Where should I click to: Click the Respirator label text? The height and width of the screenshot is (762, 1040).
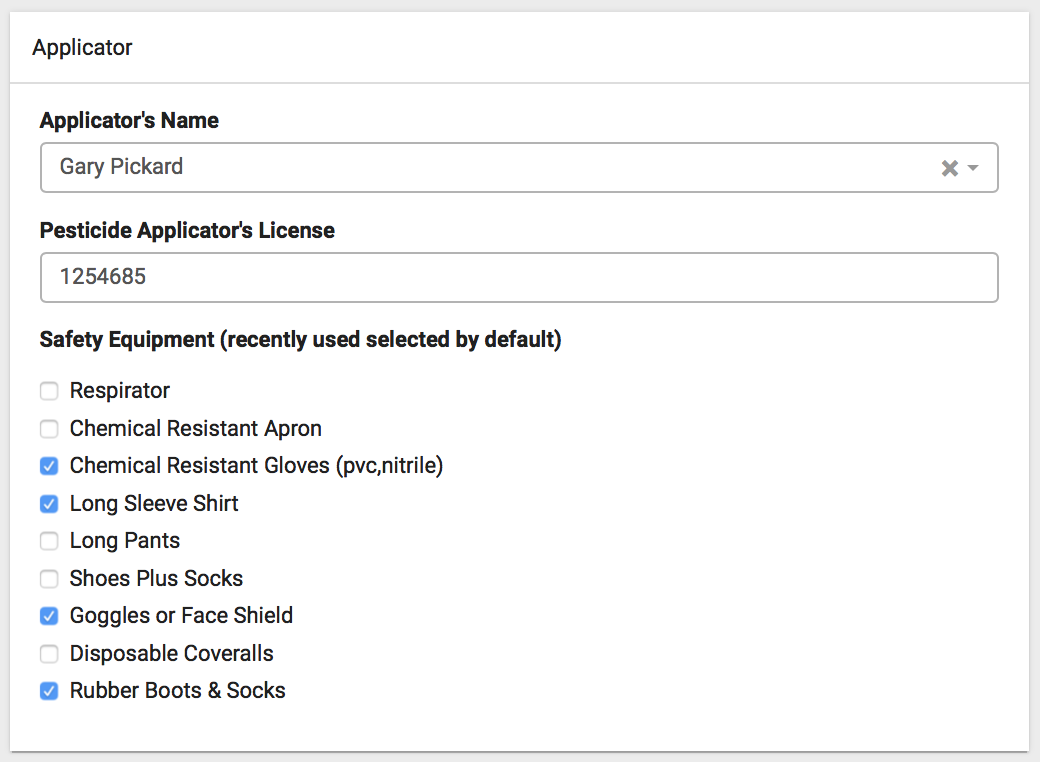(x=120, y=391)
